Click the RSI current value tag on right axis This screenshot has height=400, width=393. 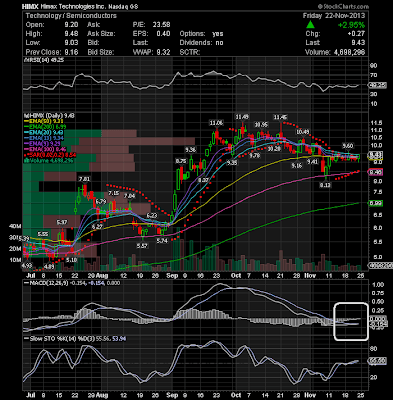(x=377, y=85)
